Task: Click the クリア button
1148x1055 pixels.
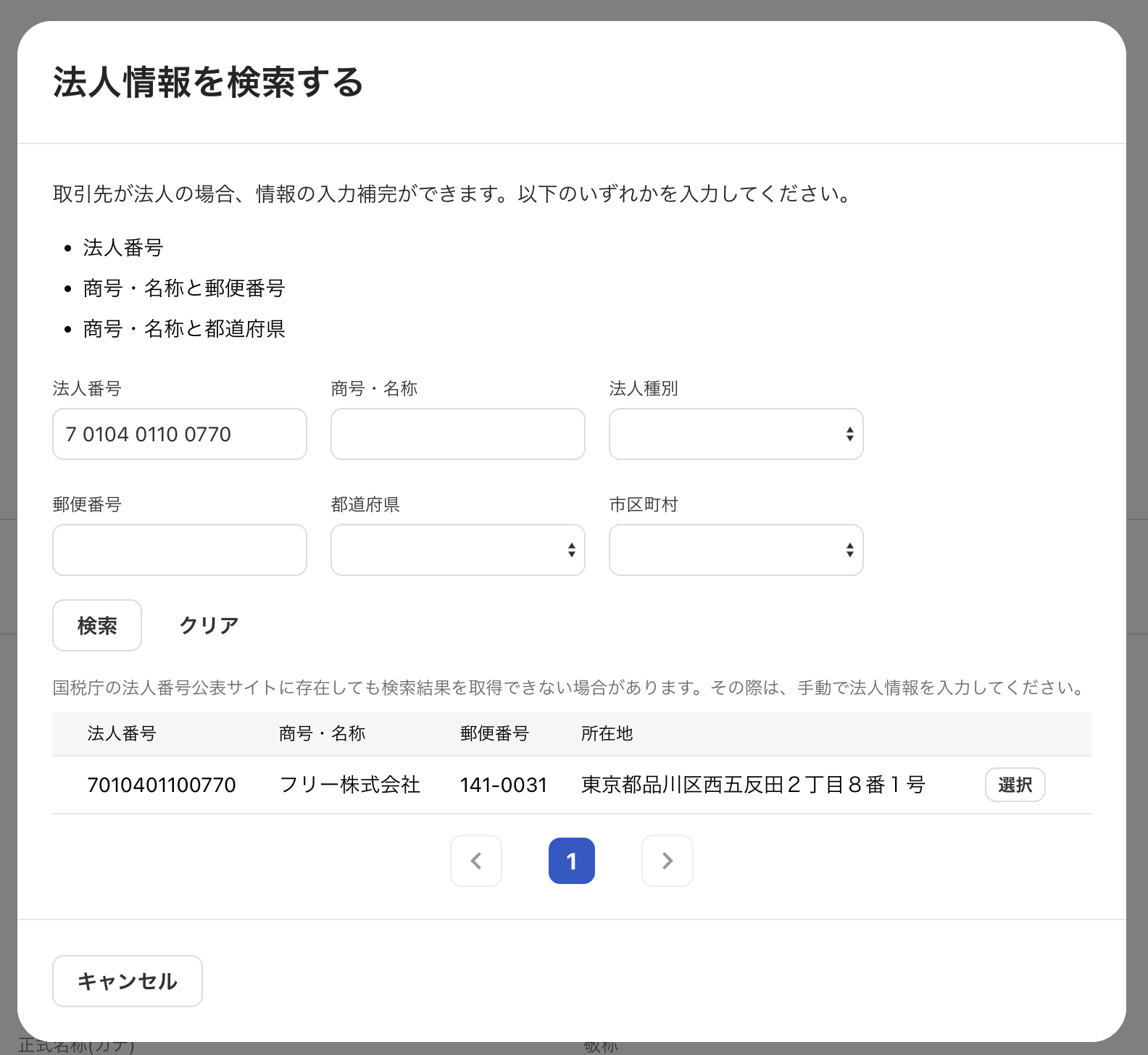Action: pos(209,625)
